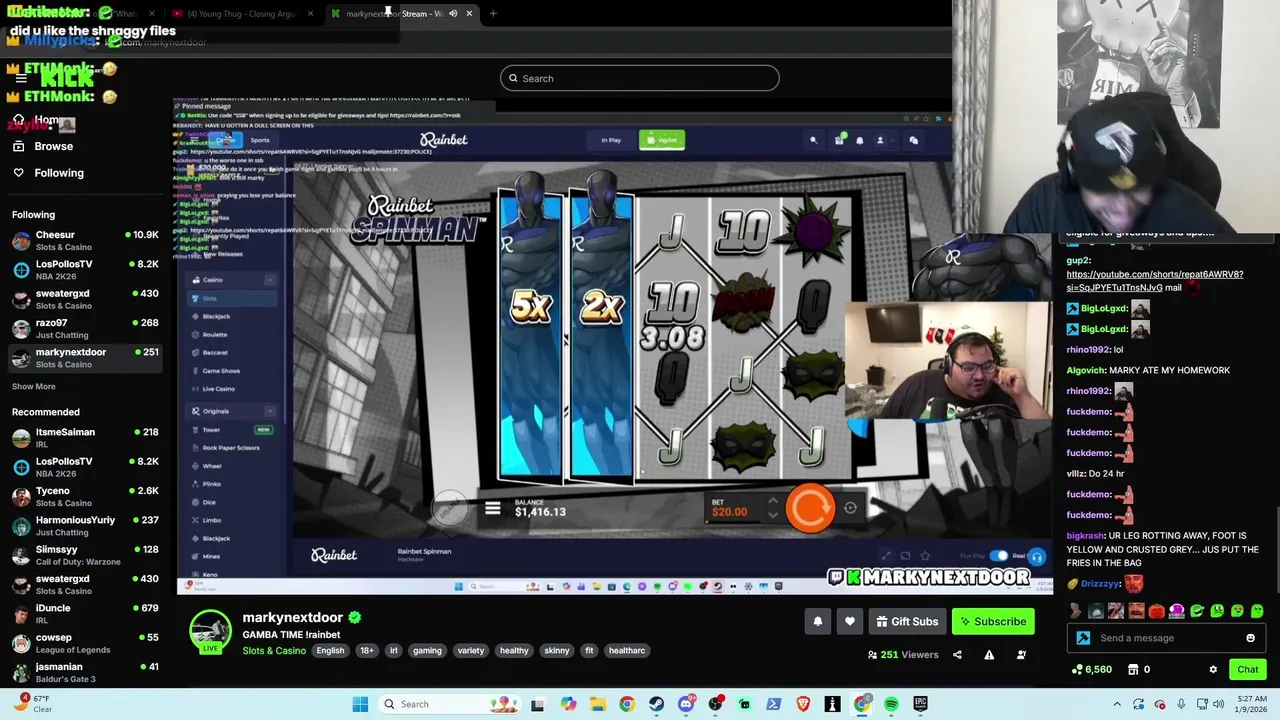This screenshot has height=720, width=1280.
Task: Open the user icon next to report
Action: [x=1021, y=655]
